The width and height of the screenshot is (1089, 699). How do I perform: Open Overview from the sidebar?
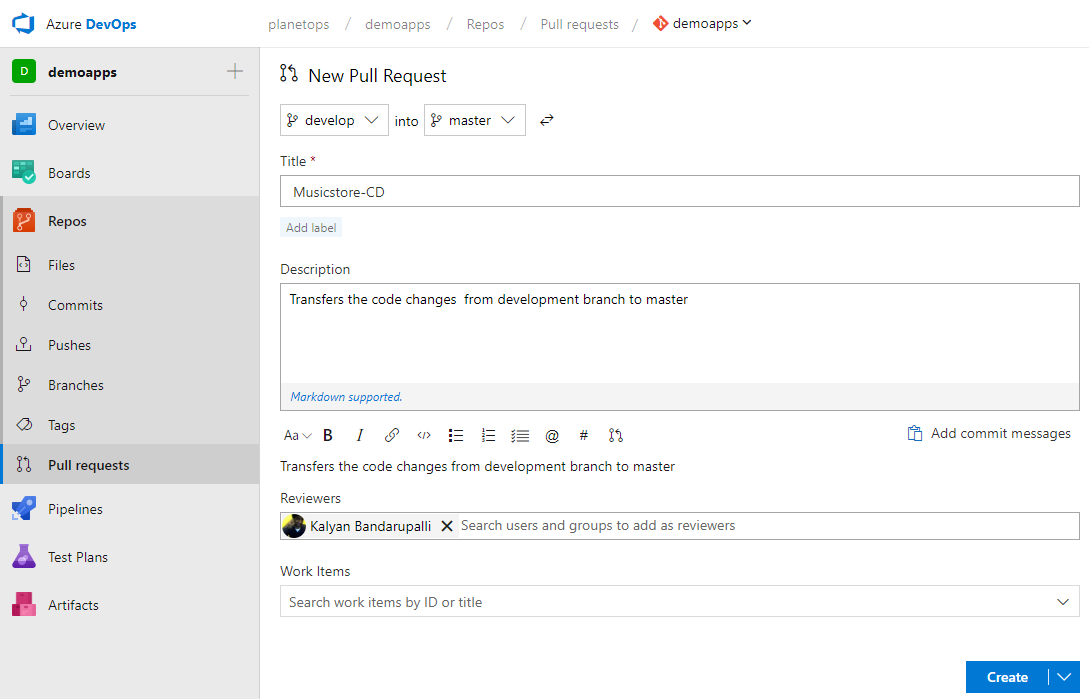(x=131, y=125)
